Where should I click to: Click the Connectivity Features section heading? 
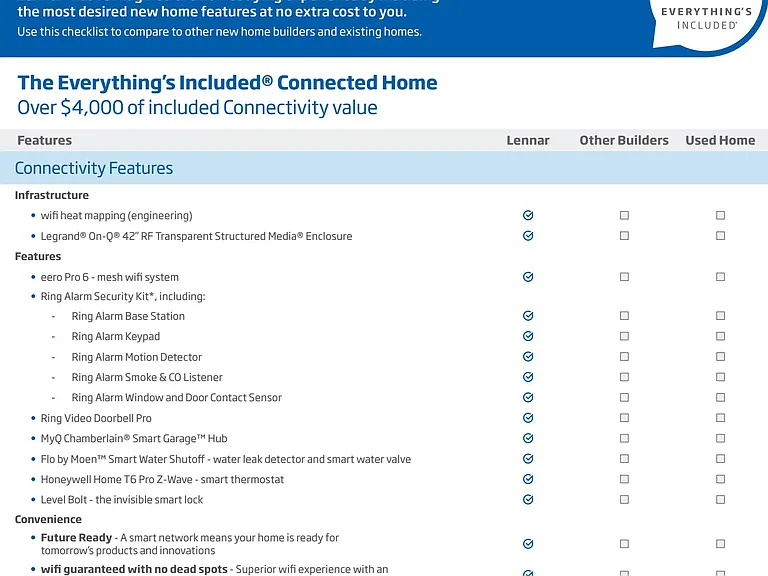[94, 168]
